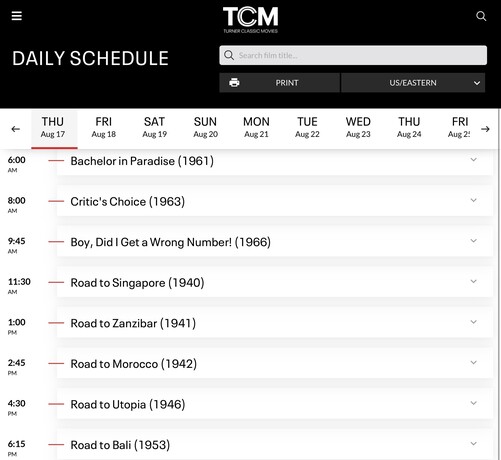The image size is (501, 460).
Task: Open Boy, Did I Get a Wrong Number!
Action: 170,242
